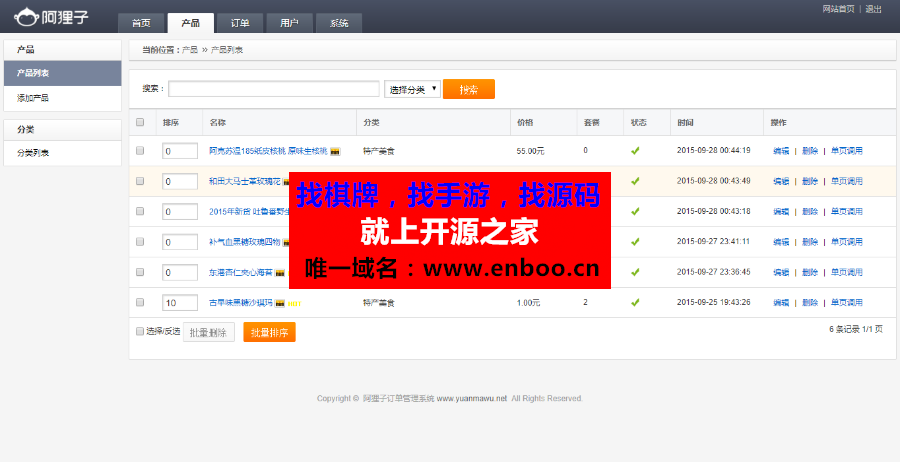The width and height of the screenshot is (900, 462).
Task: Tick checkbox for 古早味黑糖沙琪玛 row
Action: point(140,302)
